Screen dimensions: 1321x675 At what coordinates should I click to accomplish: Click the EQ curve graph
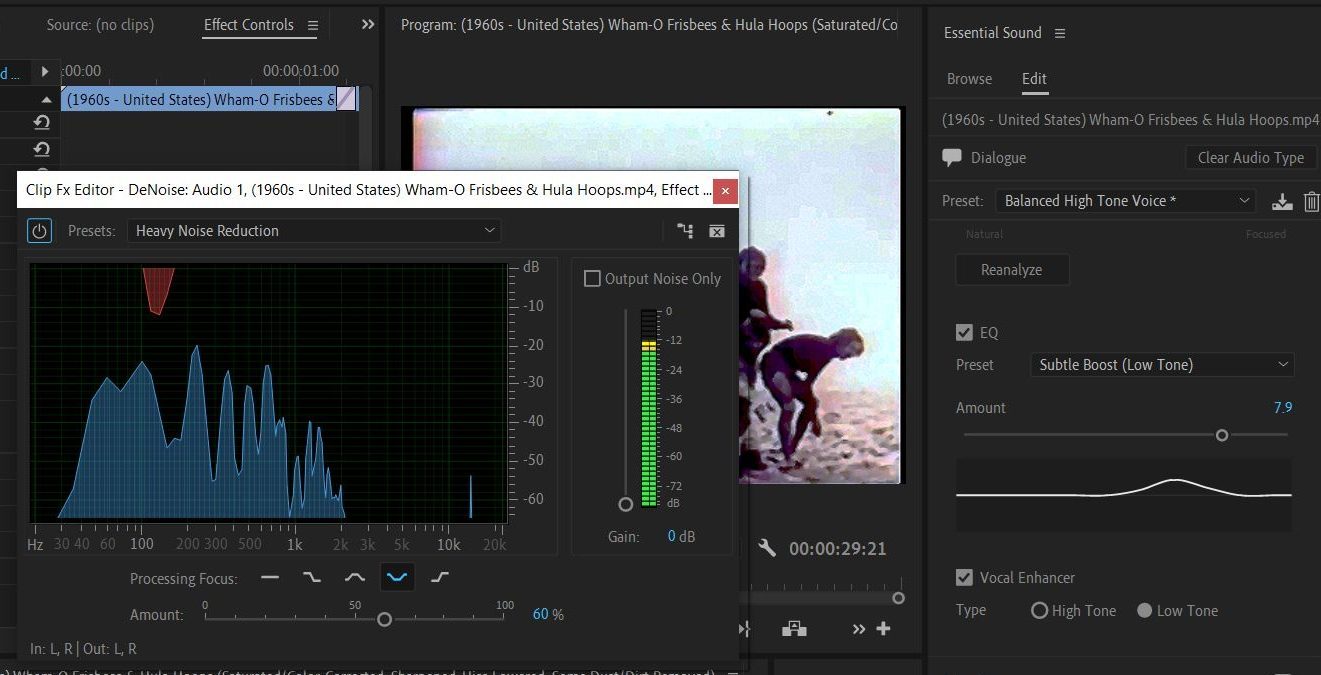point(1124,495)
